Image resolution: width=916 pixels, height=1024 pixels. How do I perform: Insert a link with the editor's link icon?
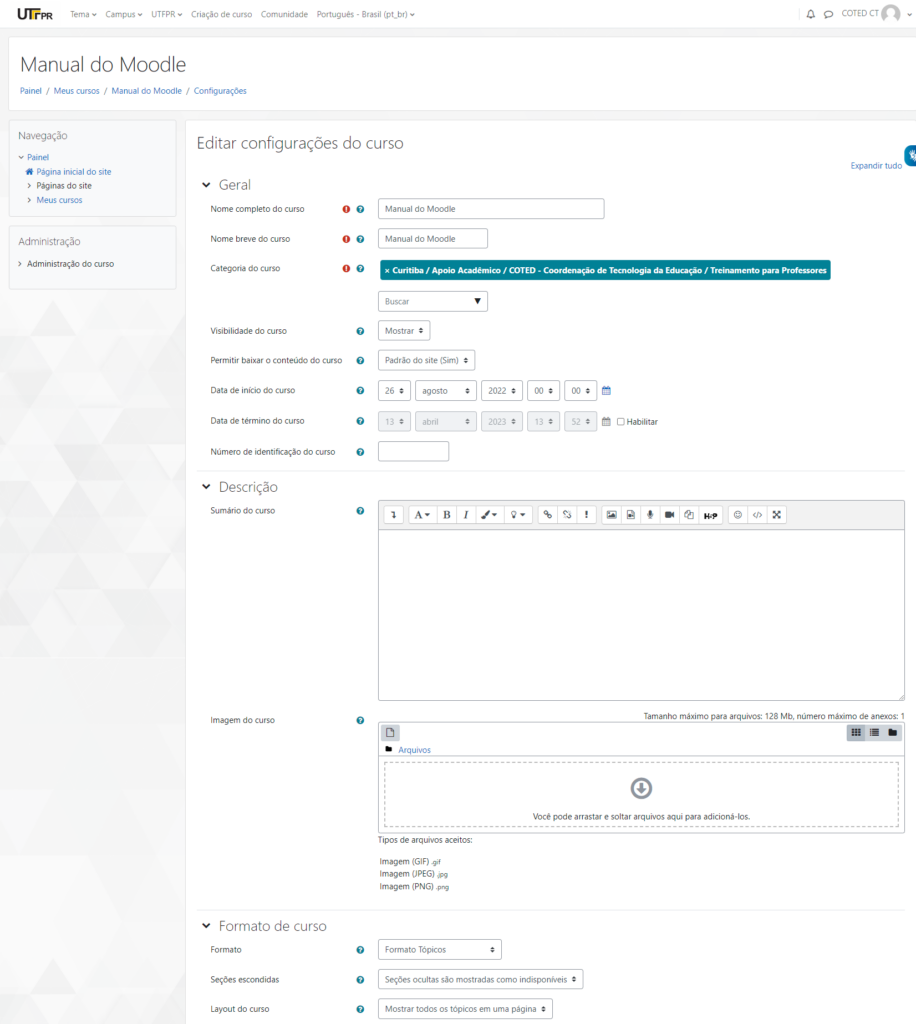pyautogui.click(x=548, y=515)
